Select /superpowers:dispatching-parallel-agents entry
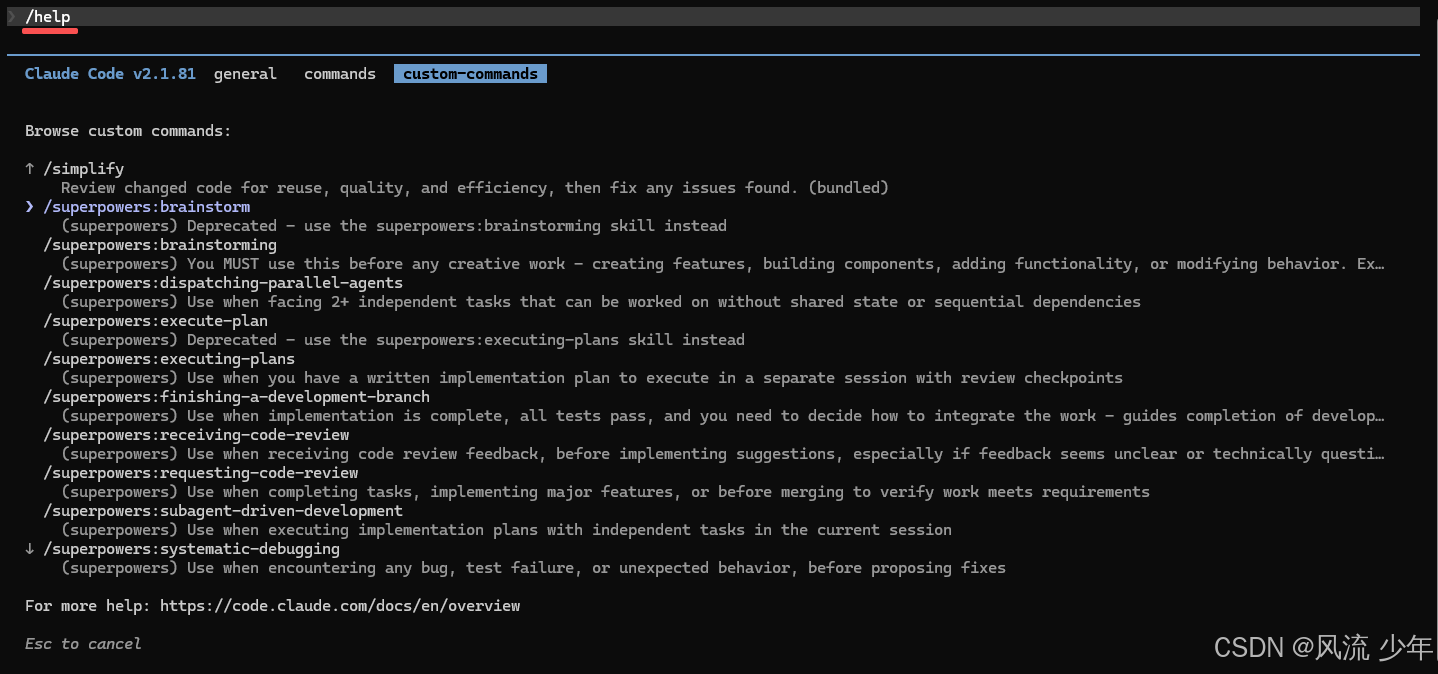The image size is (1438, 674). click(x=223, y=283)
